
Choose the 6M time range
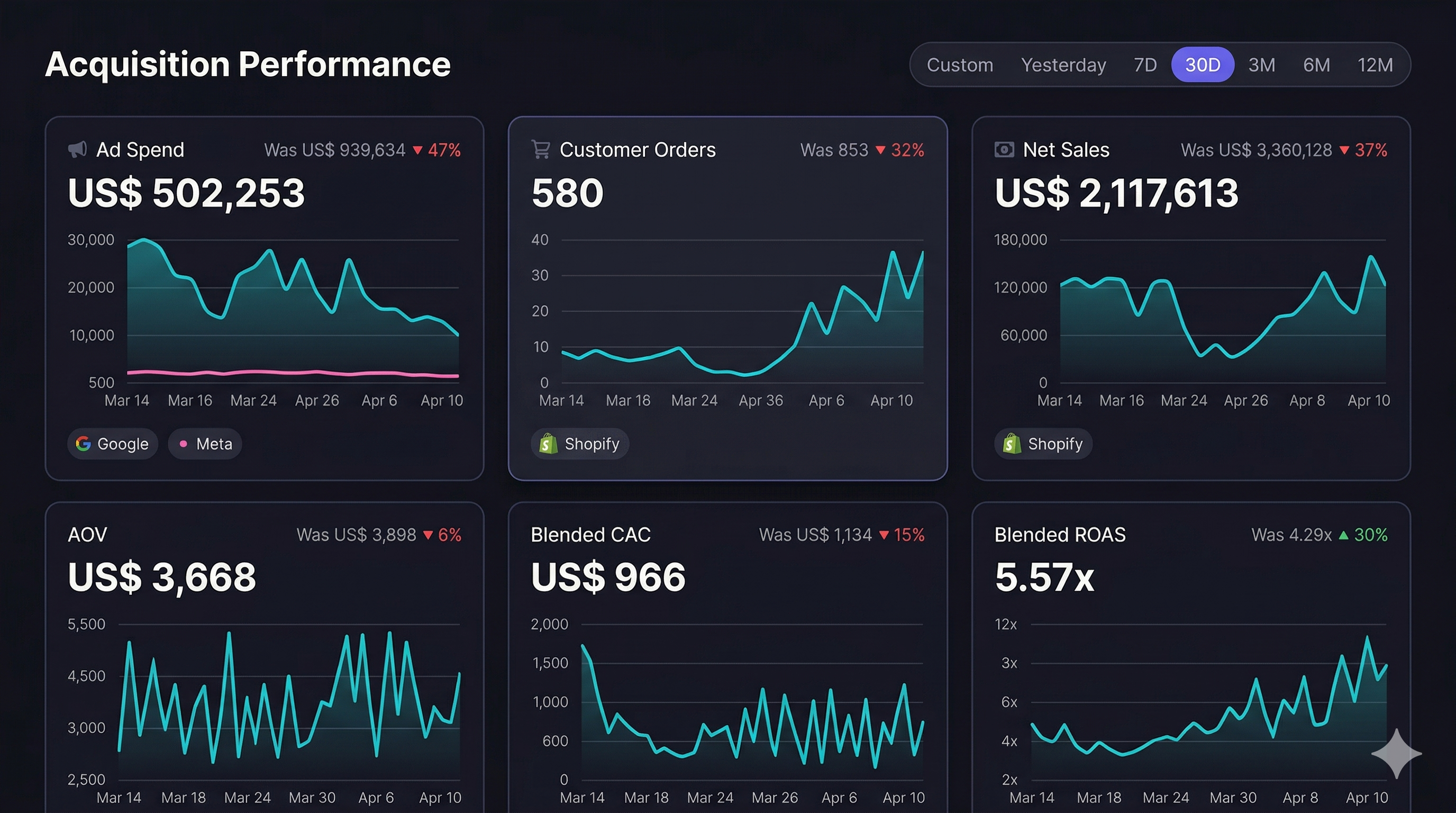(x=1316, y=65)
